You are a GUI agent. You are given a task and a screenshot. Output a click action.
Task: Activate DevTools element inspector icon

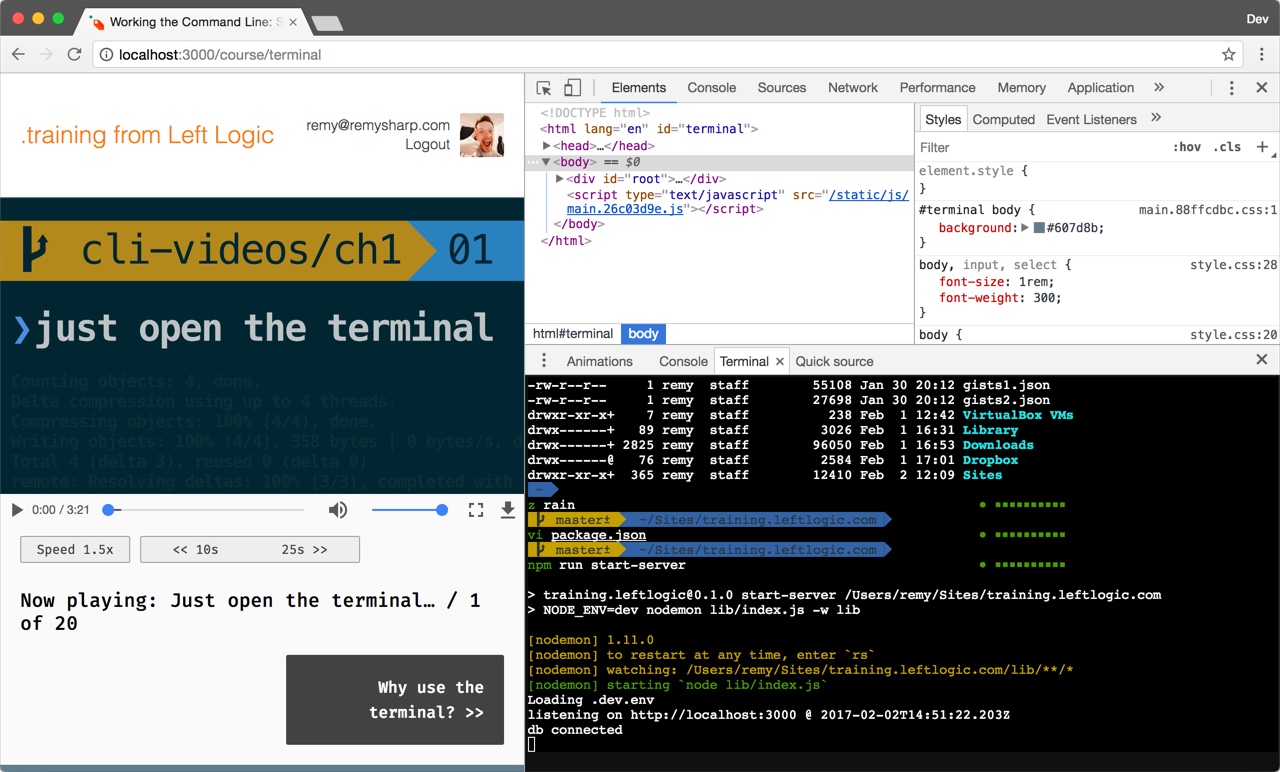(544, 88)
